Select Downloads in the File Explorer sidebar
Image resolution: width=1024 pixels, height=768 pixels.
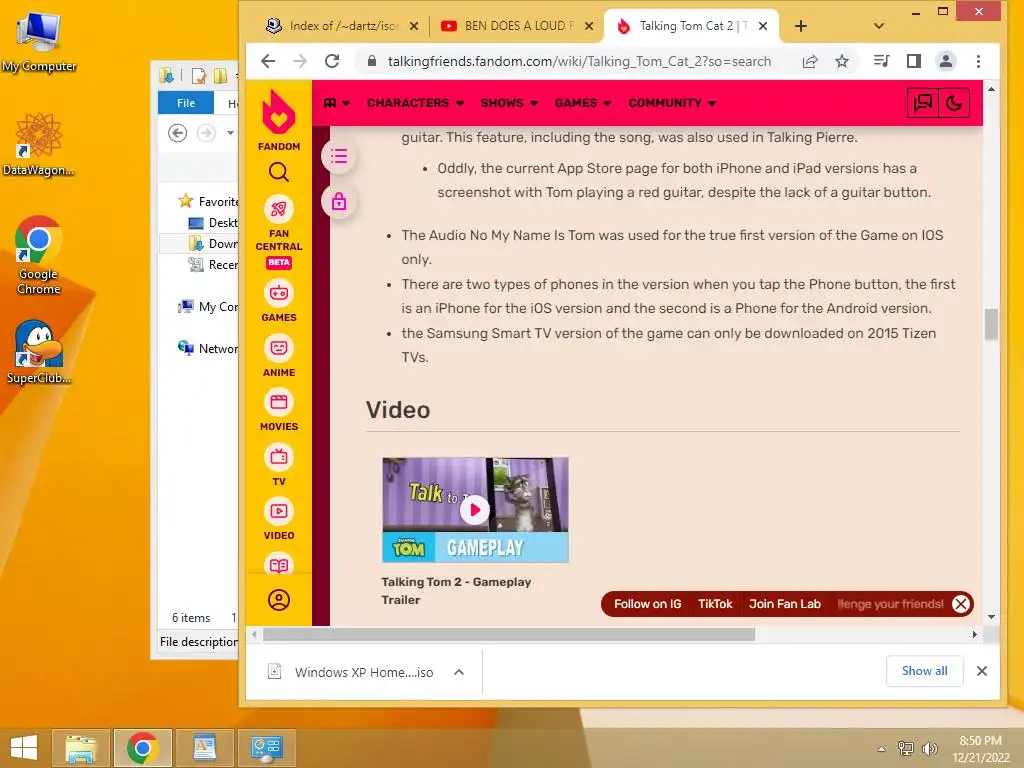[x=214, y=244]
